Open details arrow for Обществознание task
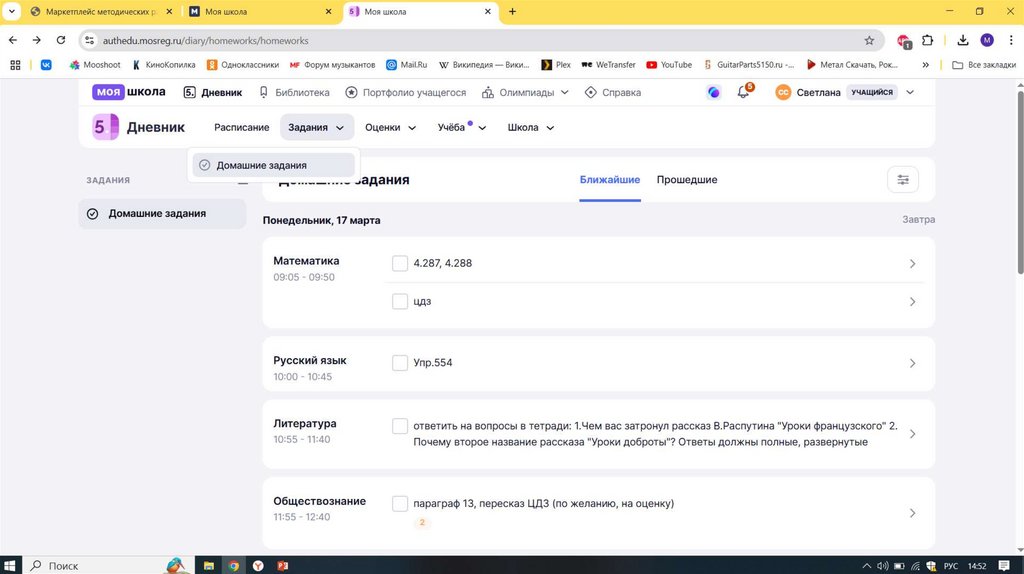1024x574 pixels. pos(912,513)
